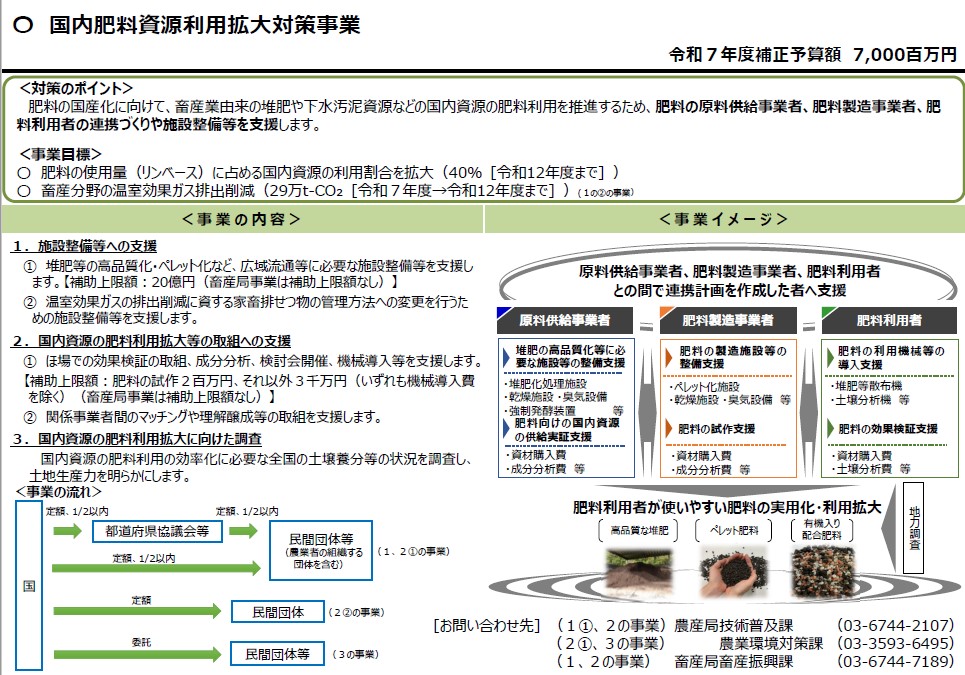Click the green arrow pointing to 都道府県協議会等
This screenshot has width=965, height=675.
coord(69,531)
